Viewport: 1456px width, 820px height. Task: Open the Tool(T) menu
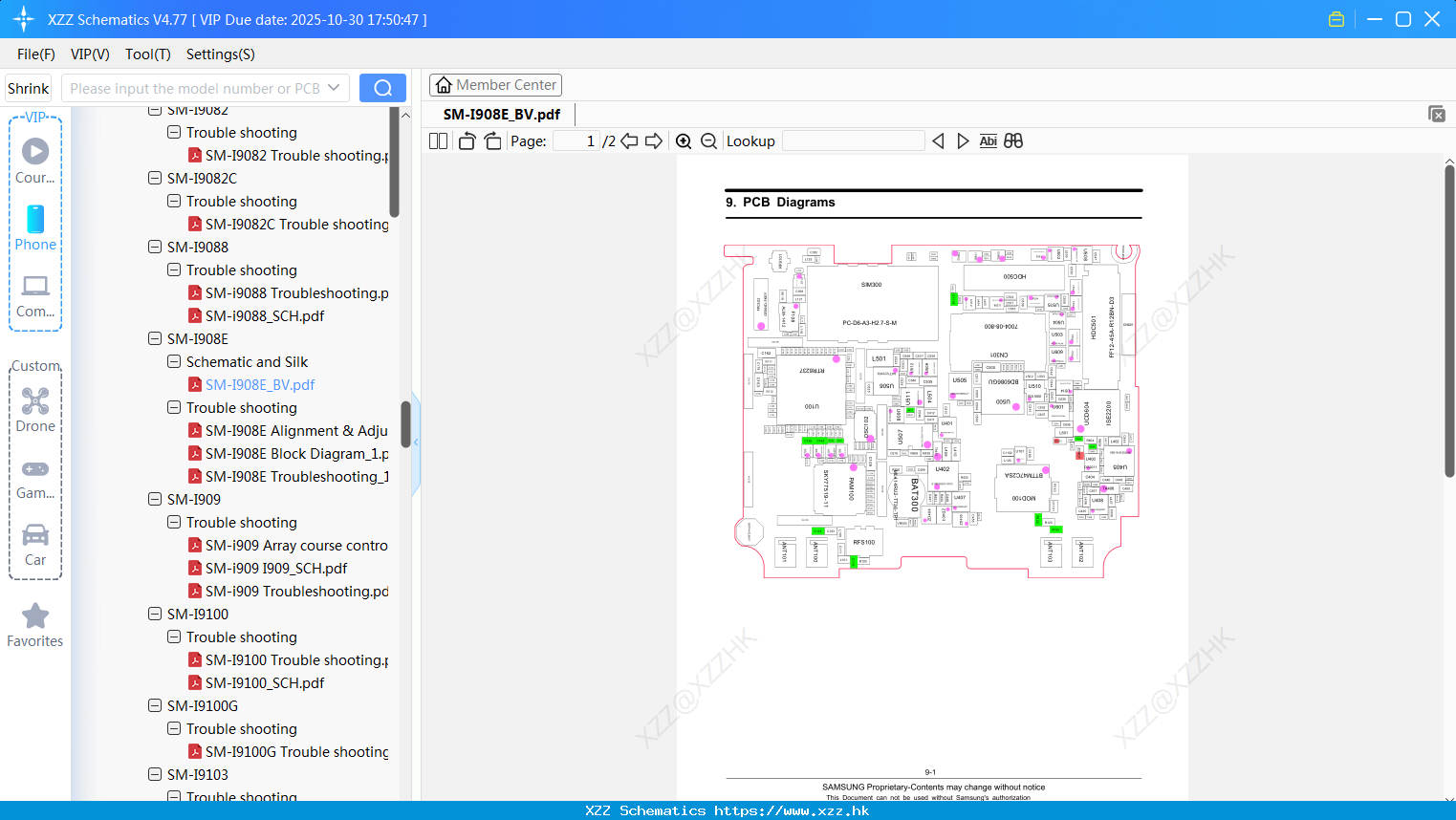(x=148, y=54)
